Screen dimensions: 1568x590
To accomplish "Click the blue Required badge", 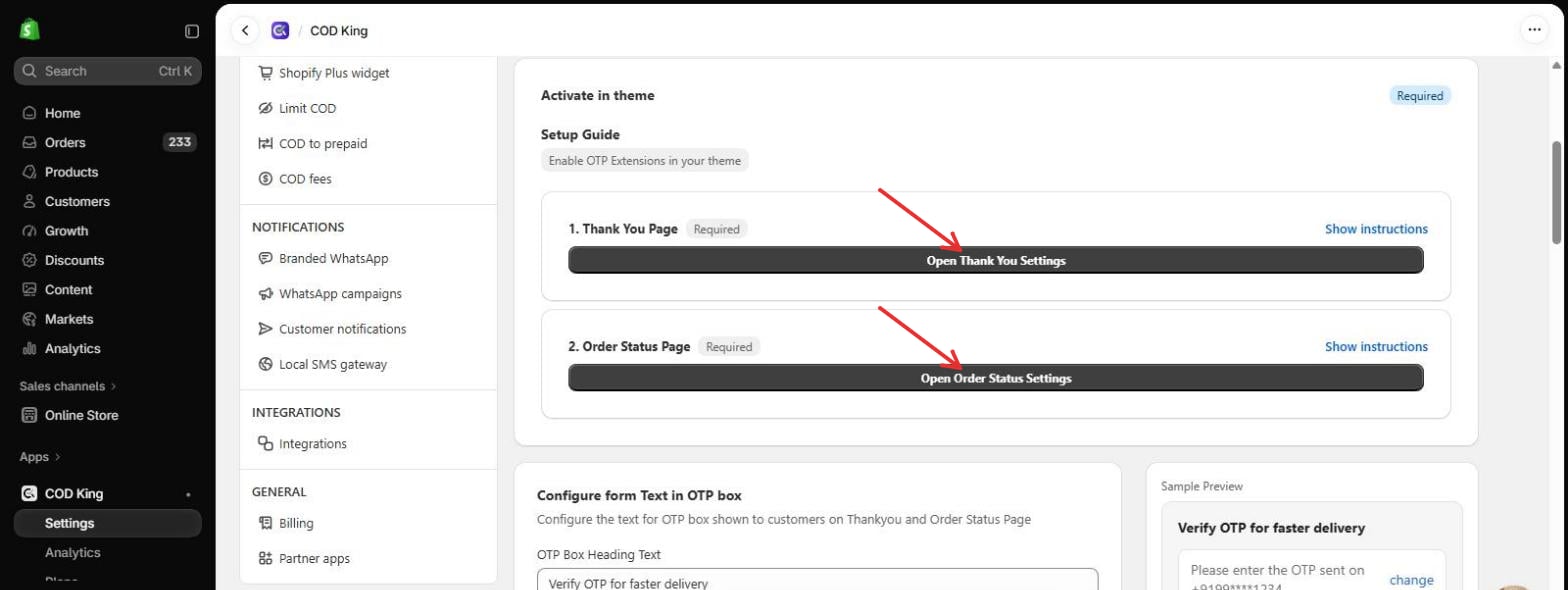I will (1419, 96).
